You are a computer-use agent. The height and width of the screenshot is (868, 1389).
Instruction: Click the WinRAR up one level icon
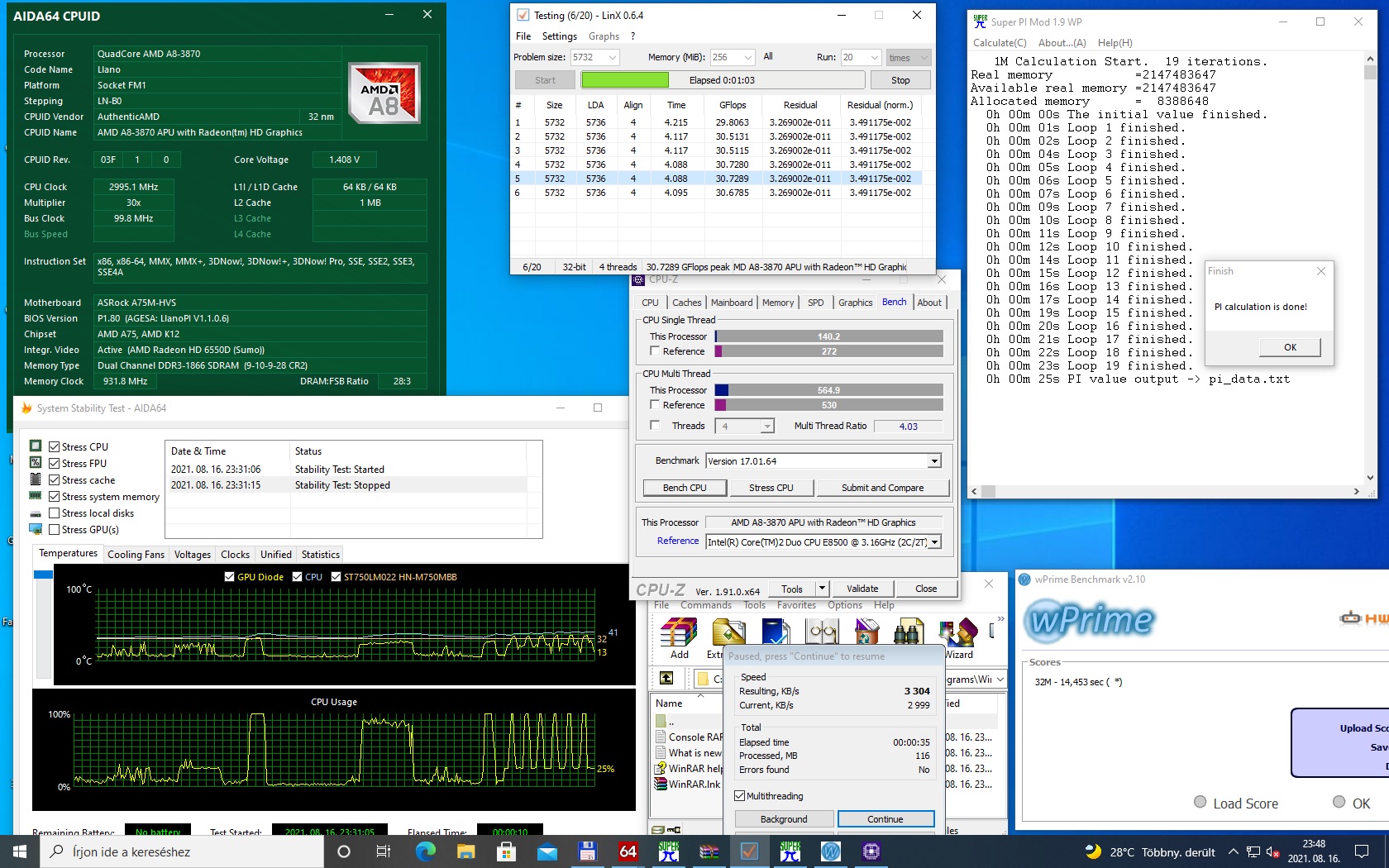(666, 679)
